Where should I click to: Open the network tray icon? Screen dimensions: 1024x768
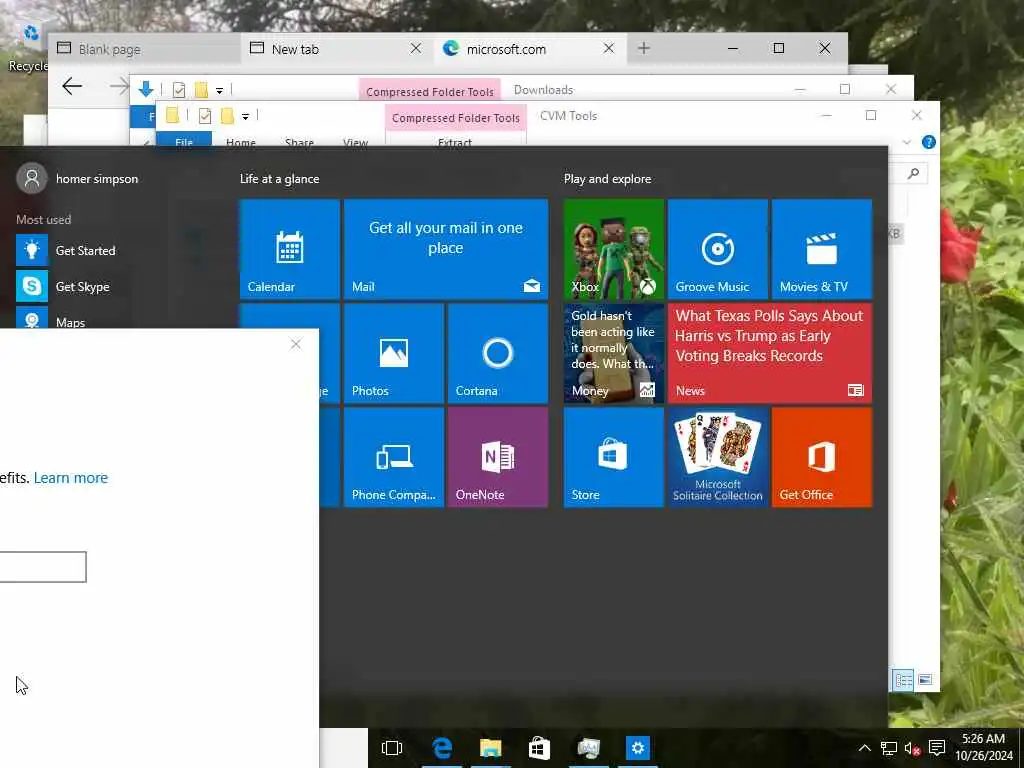click(888, 748)
